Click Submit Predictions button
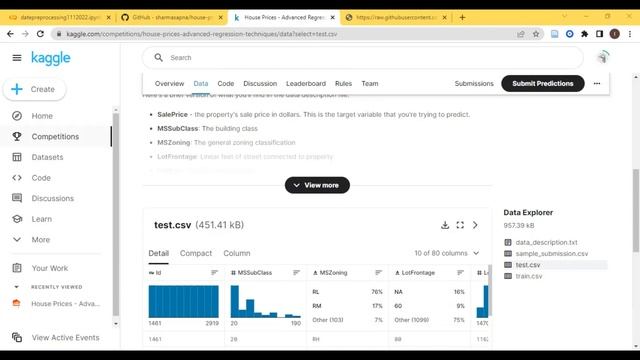640x360 pixels. click(543, 83)
